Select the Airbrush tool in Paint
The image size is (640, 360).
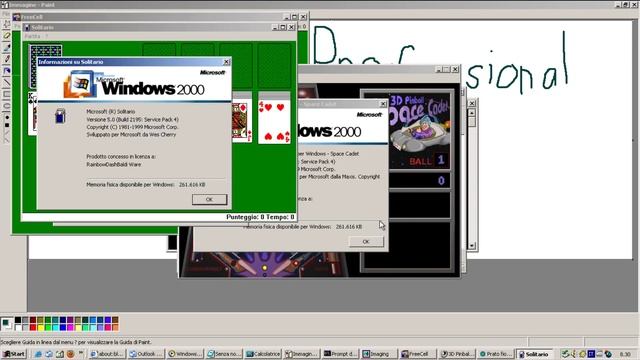click(x=7, y=70)
